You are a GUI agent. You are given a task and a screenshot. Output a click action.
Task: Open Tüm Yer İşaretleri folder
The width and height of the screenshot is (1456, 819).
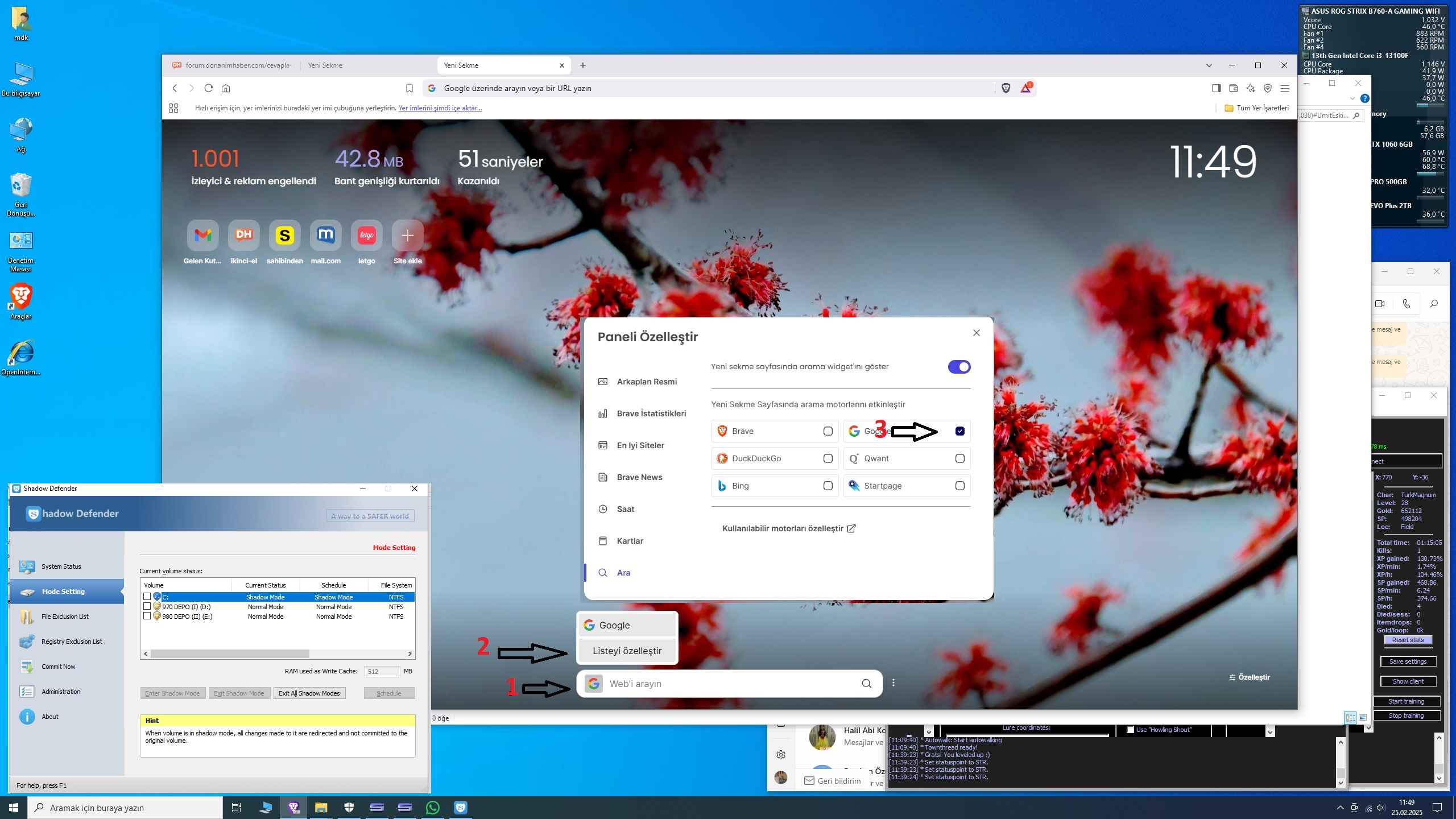click(1256, 108)
